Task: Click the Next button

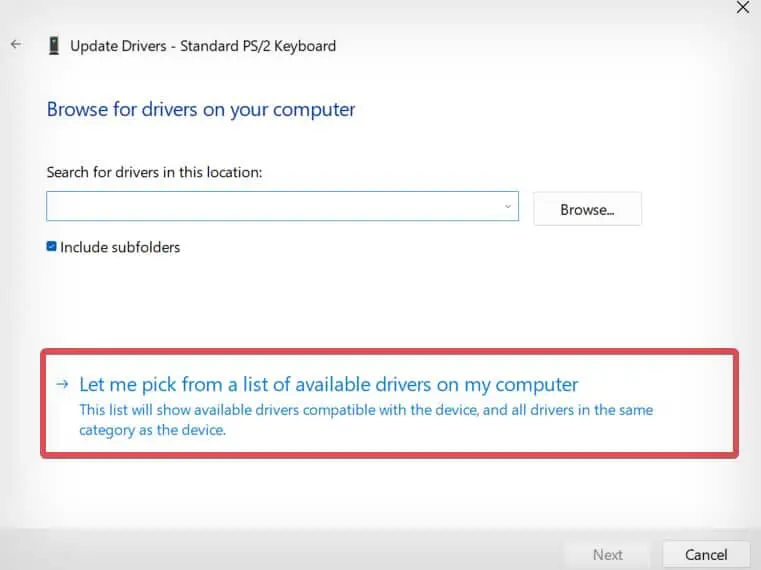Action: click(x=607, y=554)
